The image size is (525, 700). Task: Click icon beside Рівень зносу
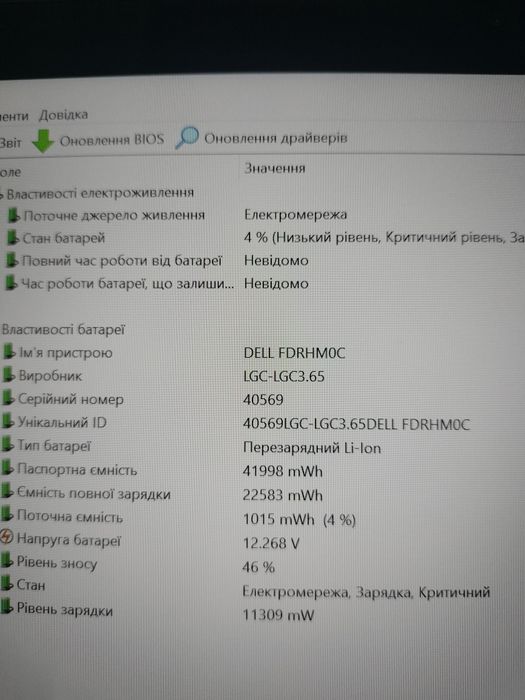[x=7, y=562]
